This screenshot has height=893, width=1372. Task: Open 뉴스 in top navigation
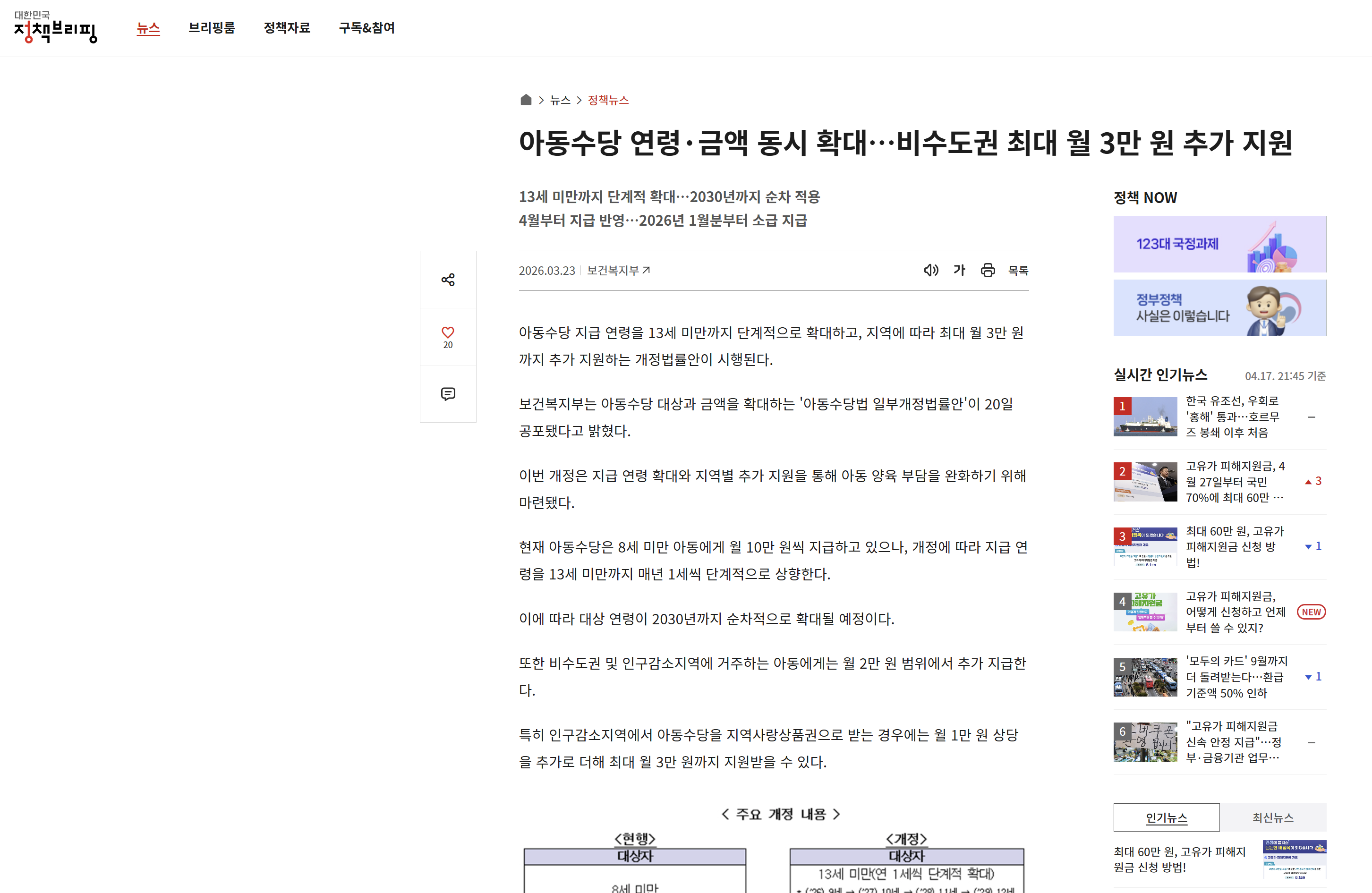point(148,28)
